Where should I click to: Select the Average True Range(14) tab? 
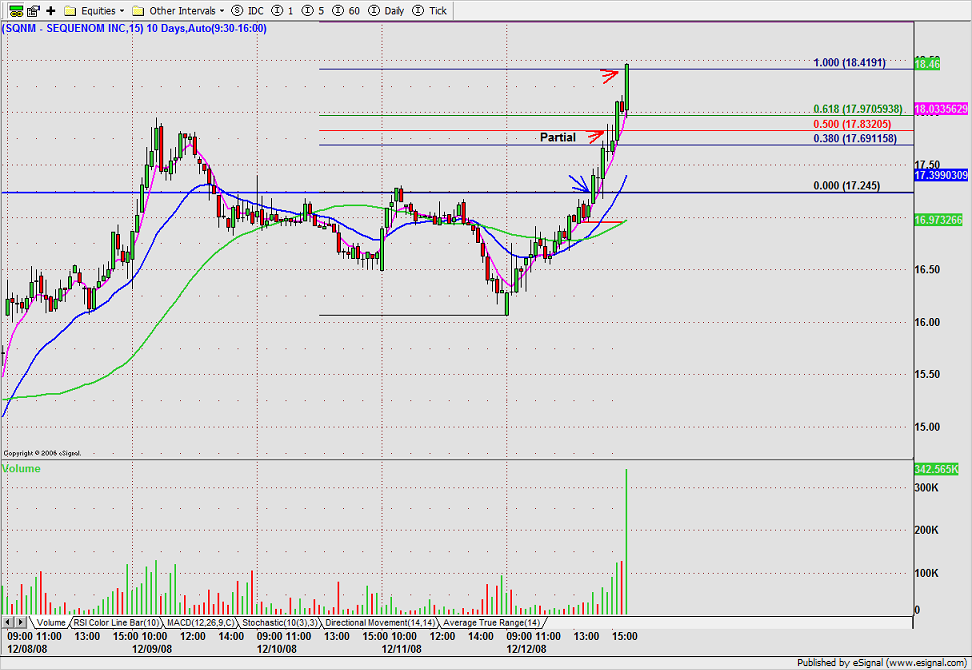(x=492, y=622)
